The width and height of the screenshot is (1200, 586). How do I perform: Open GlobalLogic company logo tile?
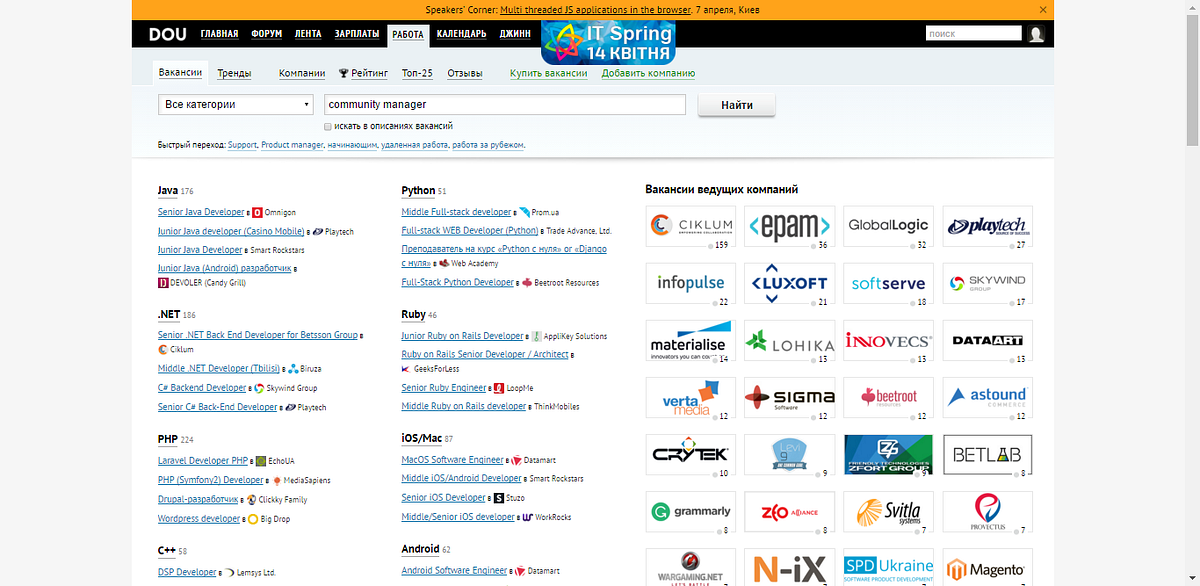(x=889, y=227)
